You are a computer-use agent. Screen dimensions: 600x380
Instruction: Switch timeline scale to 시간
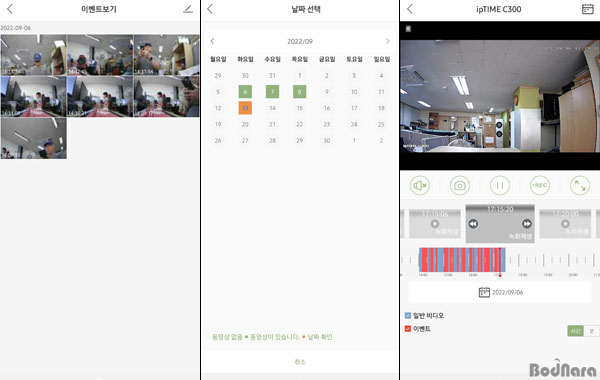[575, 331]
